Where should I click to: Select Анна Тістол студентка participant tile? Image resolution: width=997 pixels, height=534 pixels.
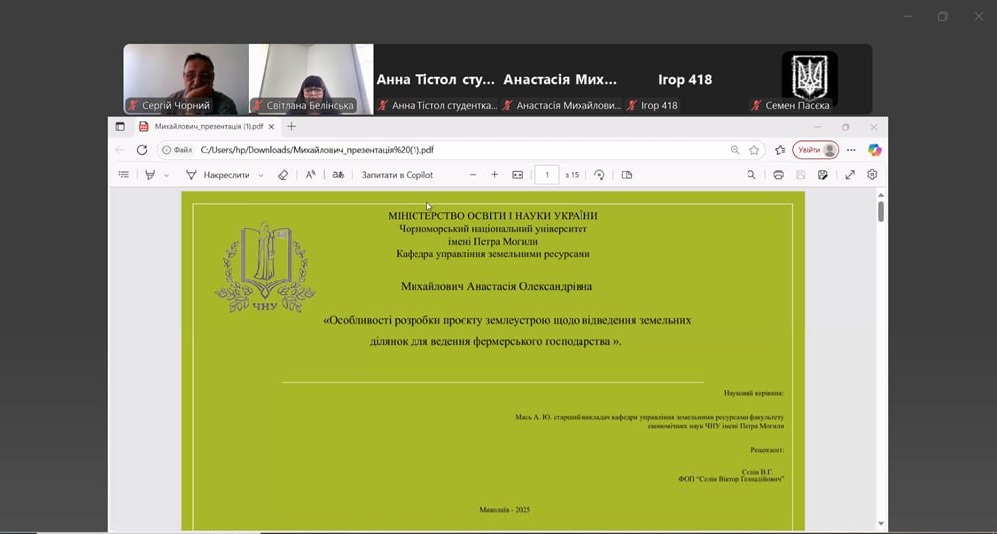436,79
